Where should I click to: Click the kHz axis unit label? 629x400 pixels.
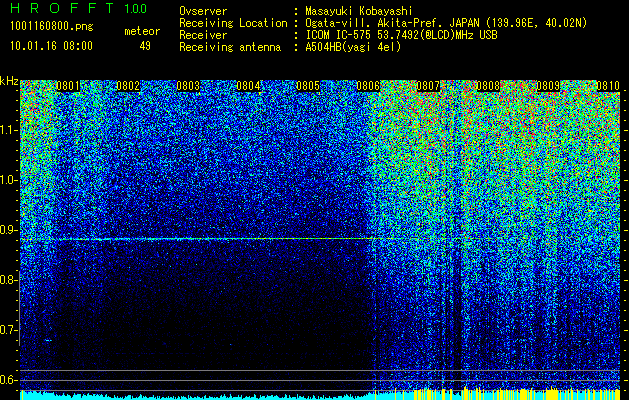coord(9,81)
